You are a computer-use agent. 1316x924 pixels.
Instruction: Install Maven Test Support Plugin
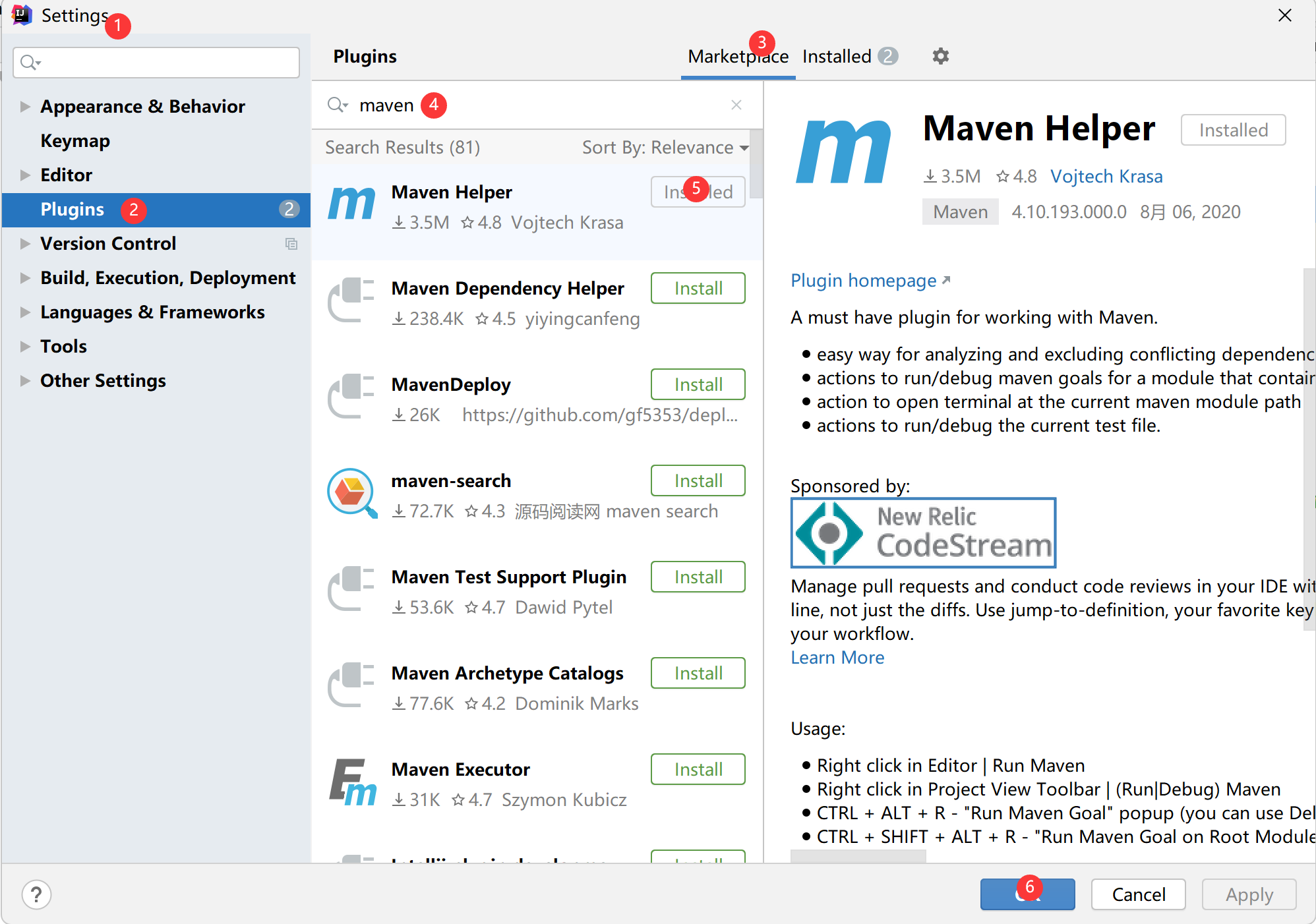coord(698,577)
